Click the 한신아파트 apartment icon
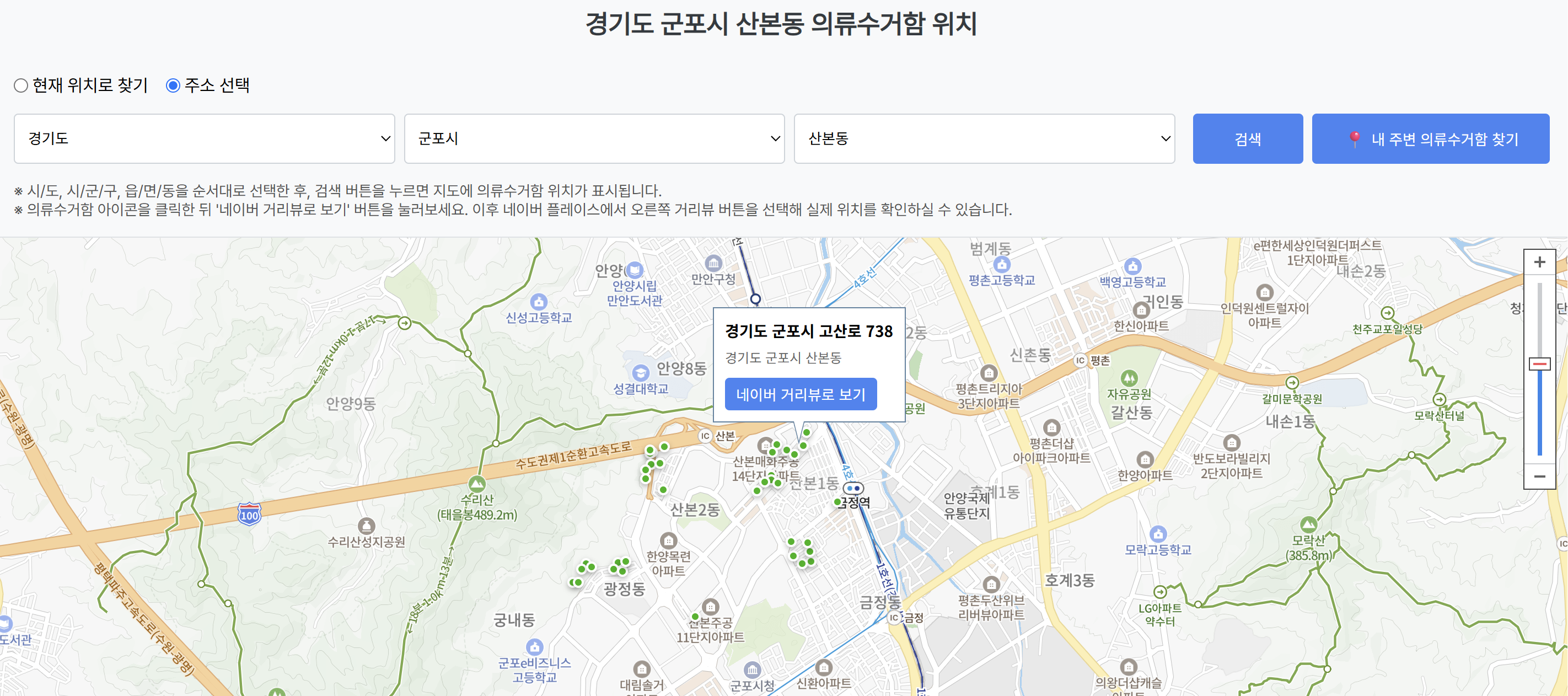1568x696 pixels. pyautogui.click(x=1141, y=310)
